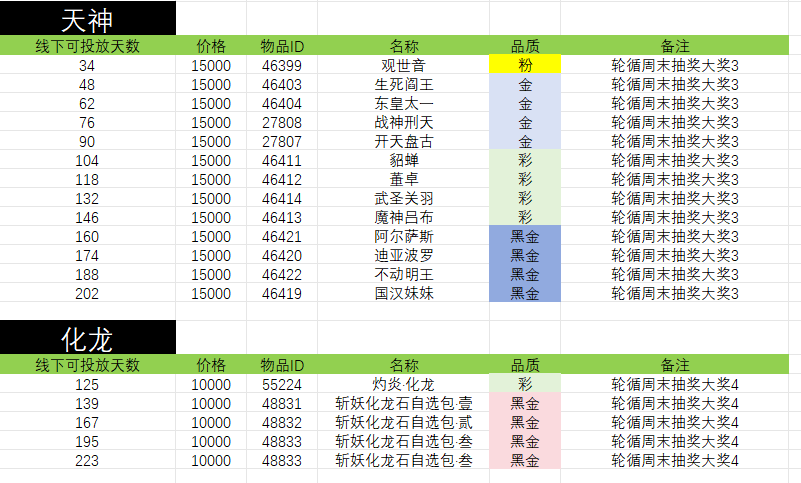Click the days cell showing 223
The height and width of the screenshot is (483, 801).
pyautogui.click(x=87, y=460)
